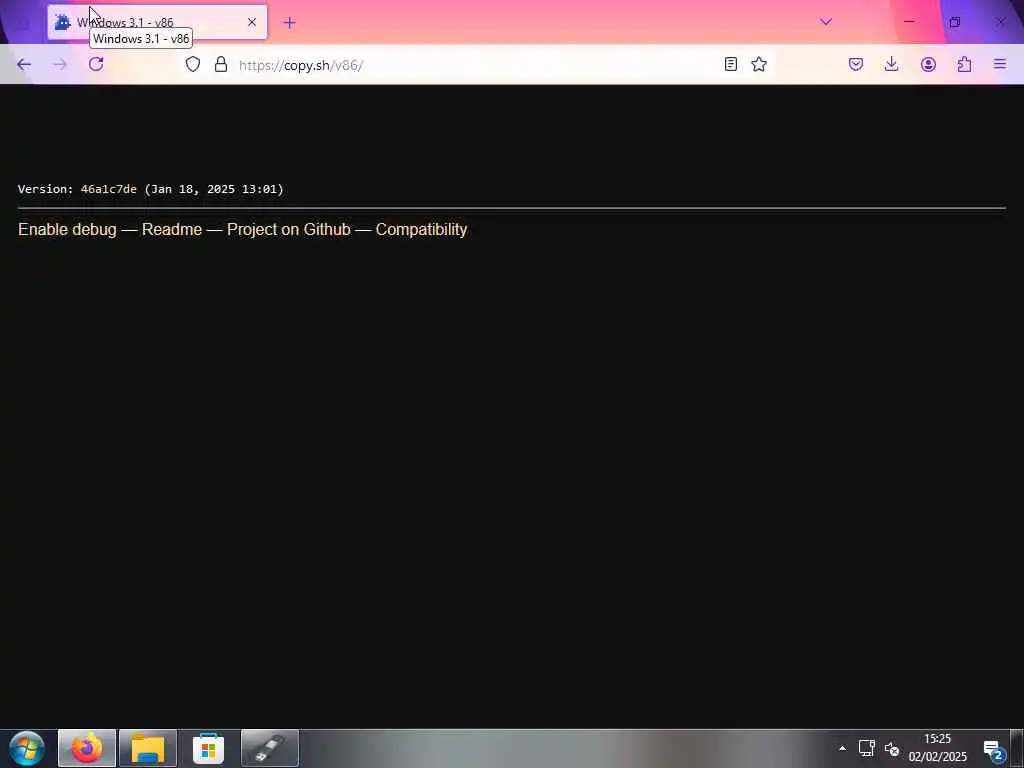Open Microsoft Store from the taskbar
Screen dimensions: 1024x768
tap(208, 748)
